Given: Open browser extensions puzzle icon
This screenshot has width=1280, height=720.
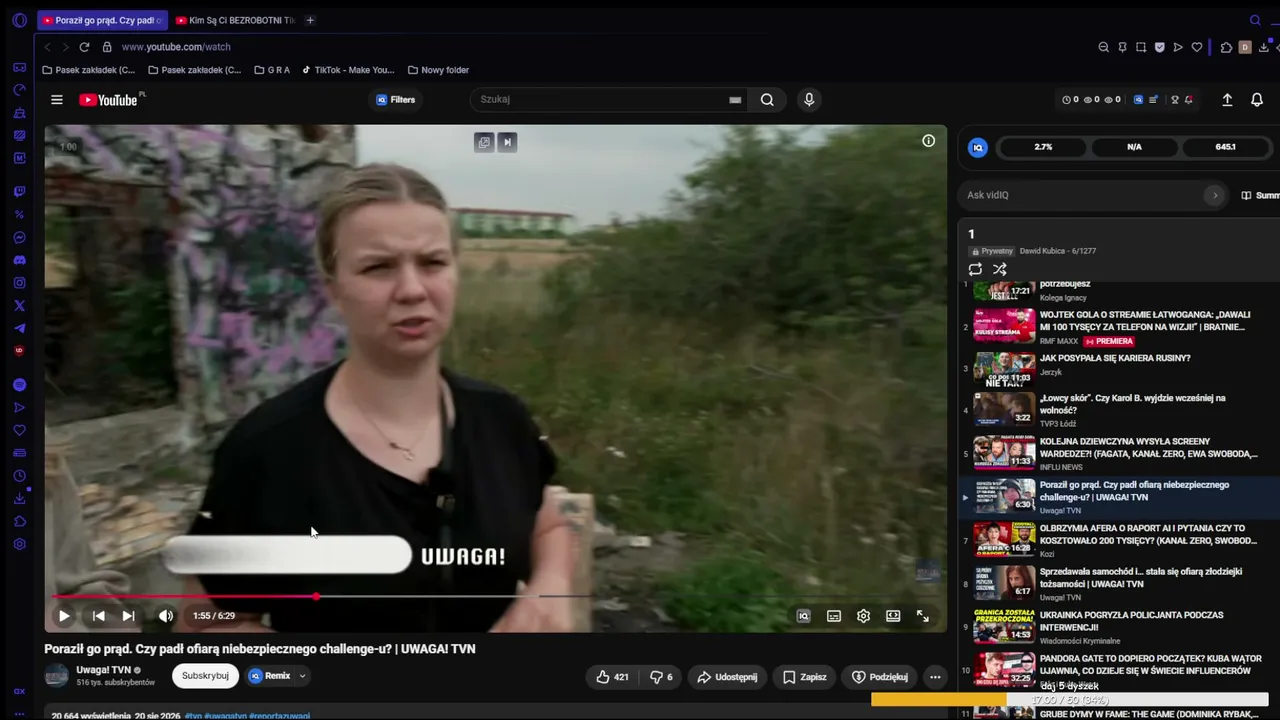Looking at the screenshot, I should (x=1226, y=47).
